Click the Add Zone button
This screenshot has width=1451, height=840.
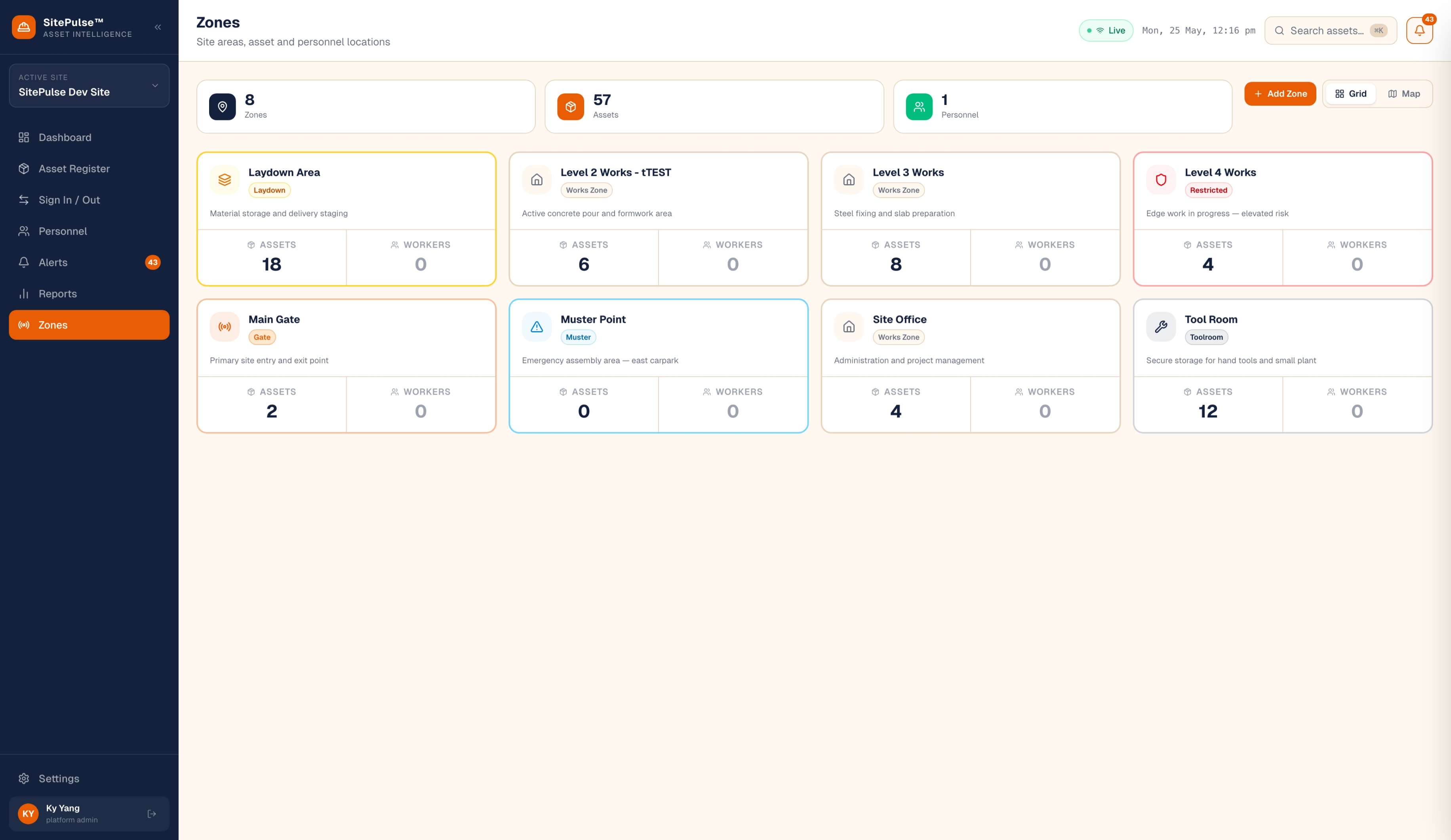pyautogui.click(x=1280, y=94)
